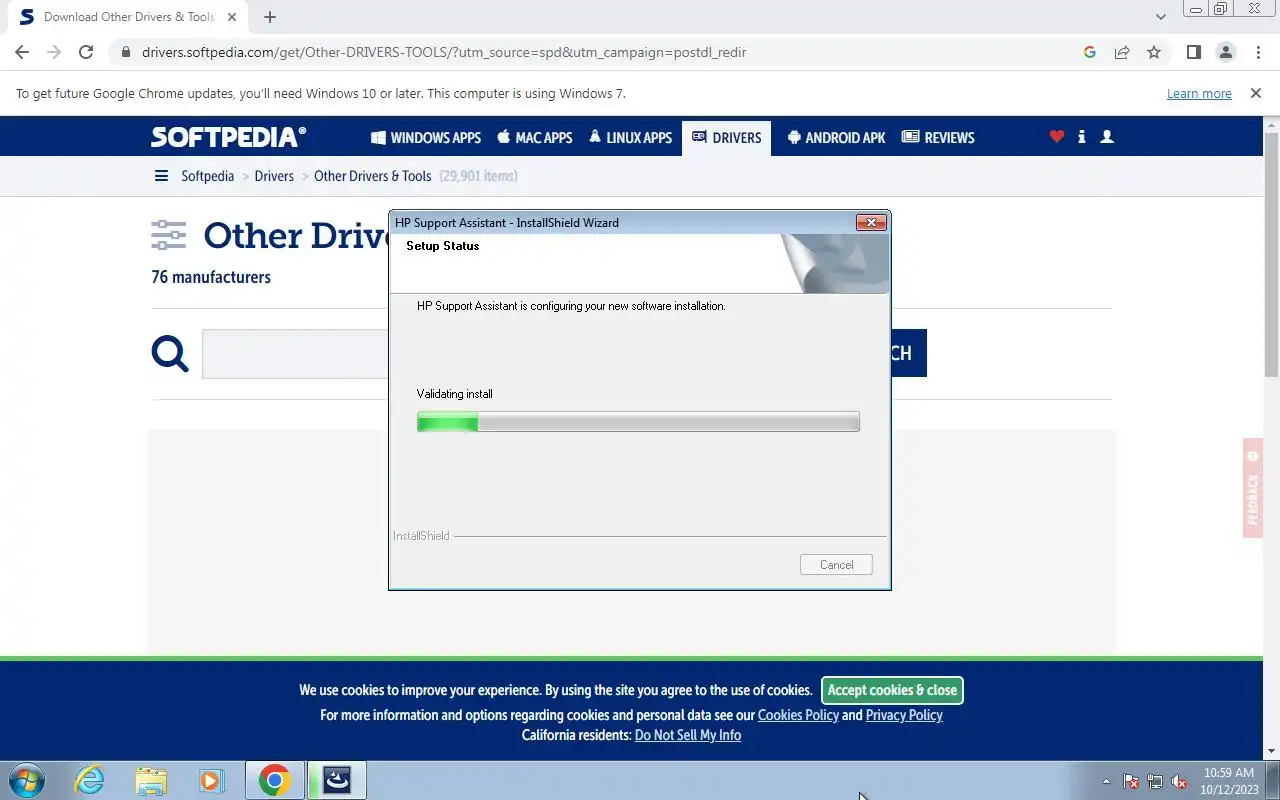This screenshot has width=1280, height=800.
Task: Open the Cookies Policy link
Action: click(x=798, y=715)
